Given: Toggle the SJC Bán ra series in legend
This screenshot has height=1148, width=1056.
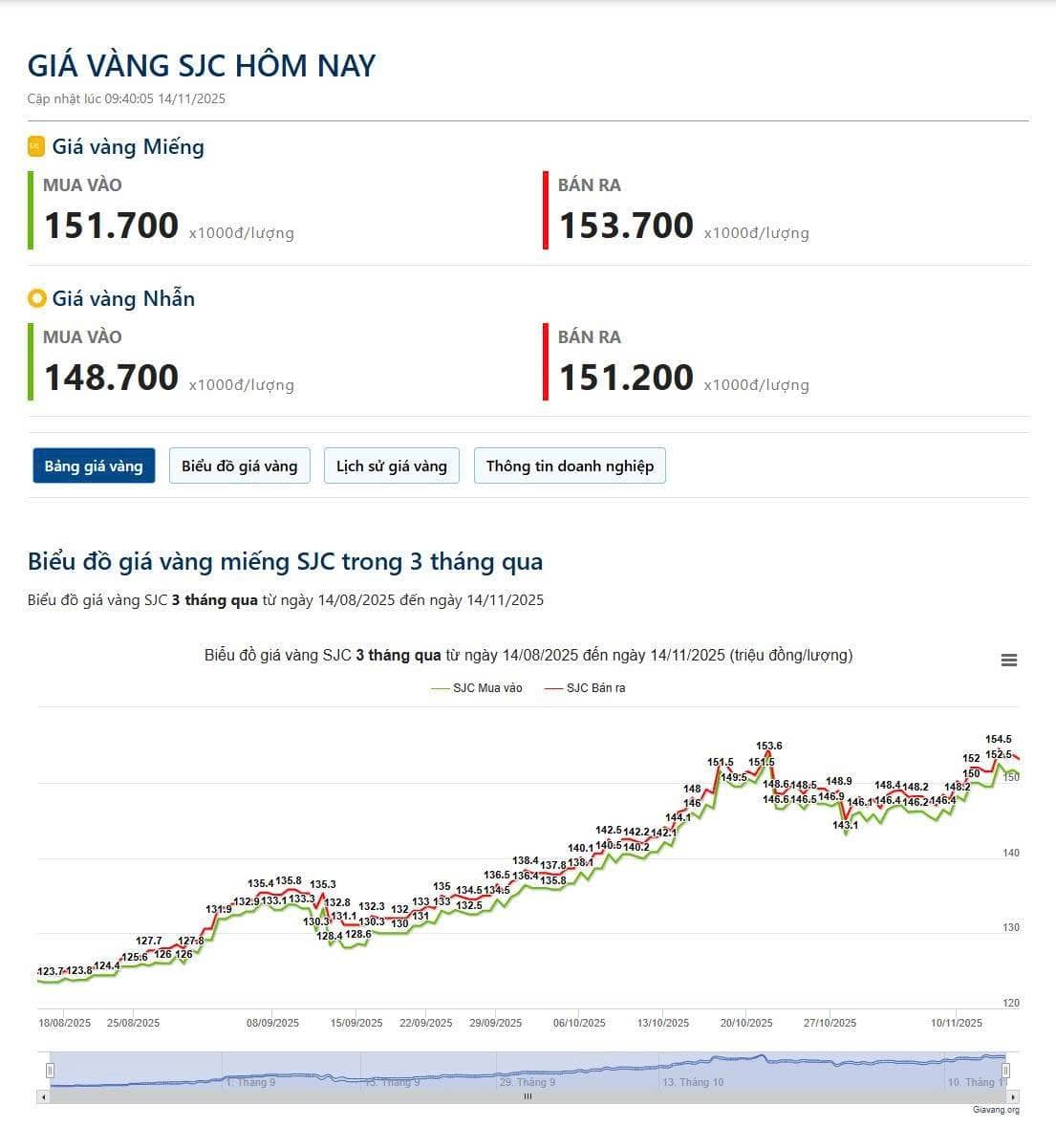Looking at the screenshot, I should (x=585, y=688).
